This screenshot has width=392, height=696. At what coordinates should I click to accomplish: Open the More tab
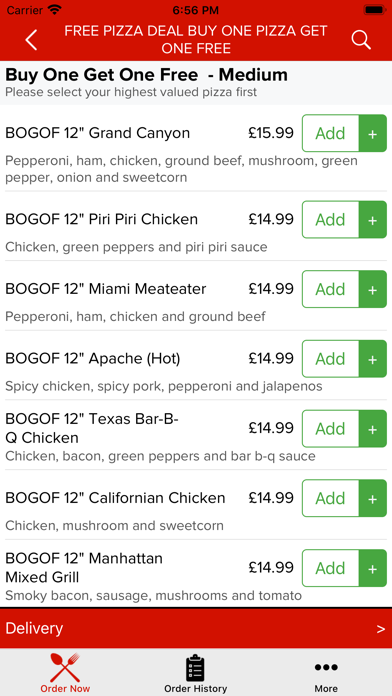[326, 673]
